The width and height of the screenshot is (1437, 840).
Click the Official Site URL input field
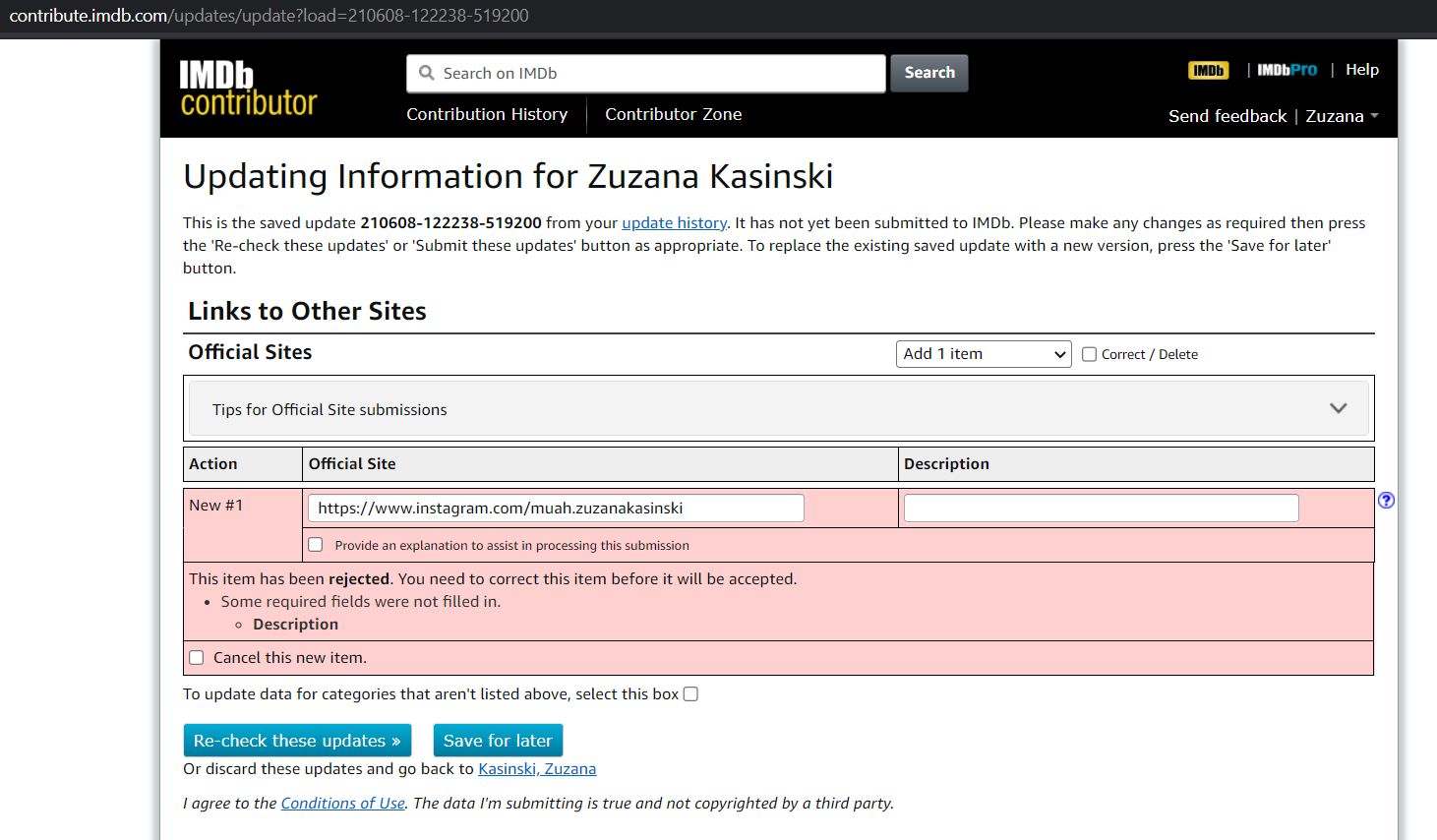click(556, 509)
